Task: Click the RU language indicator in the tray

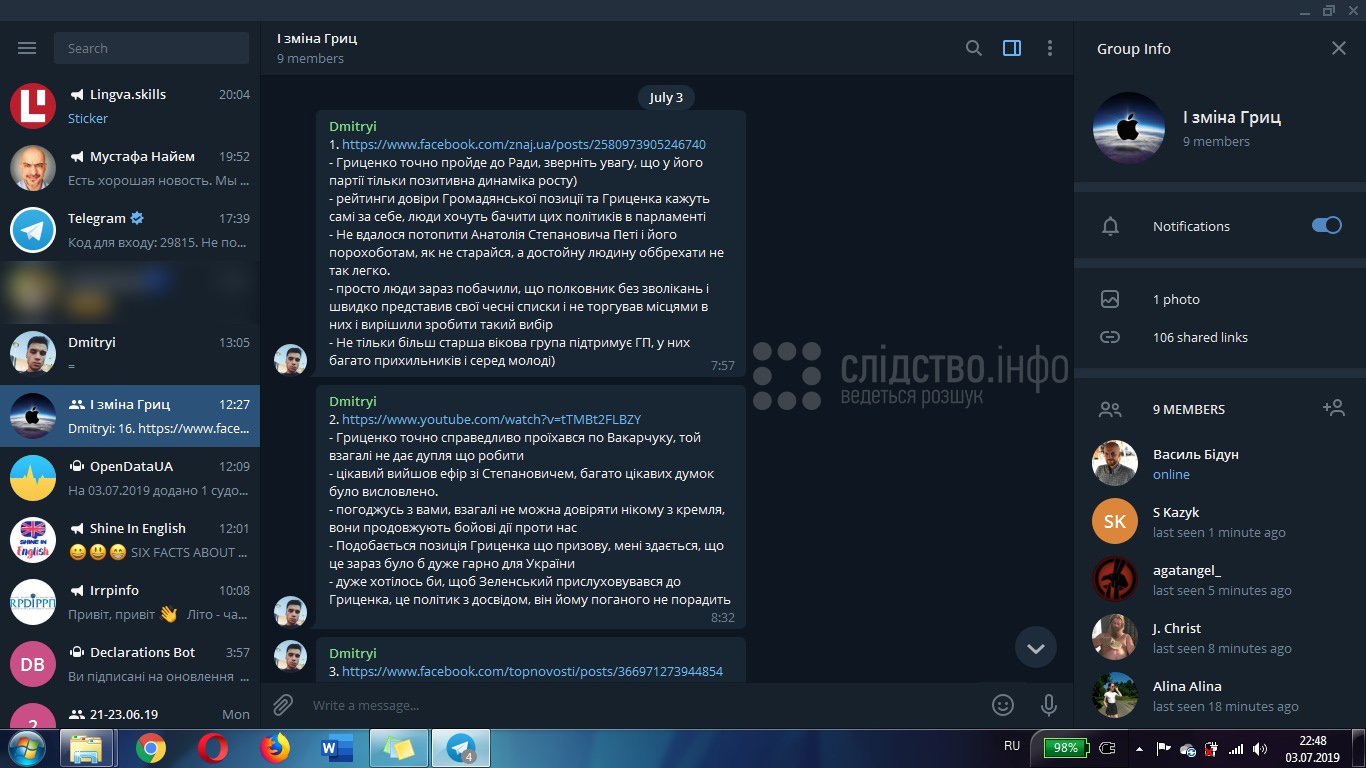Action: click(x=1012, y=746)
